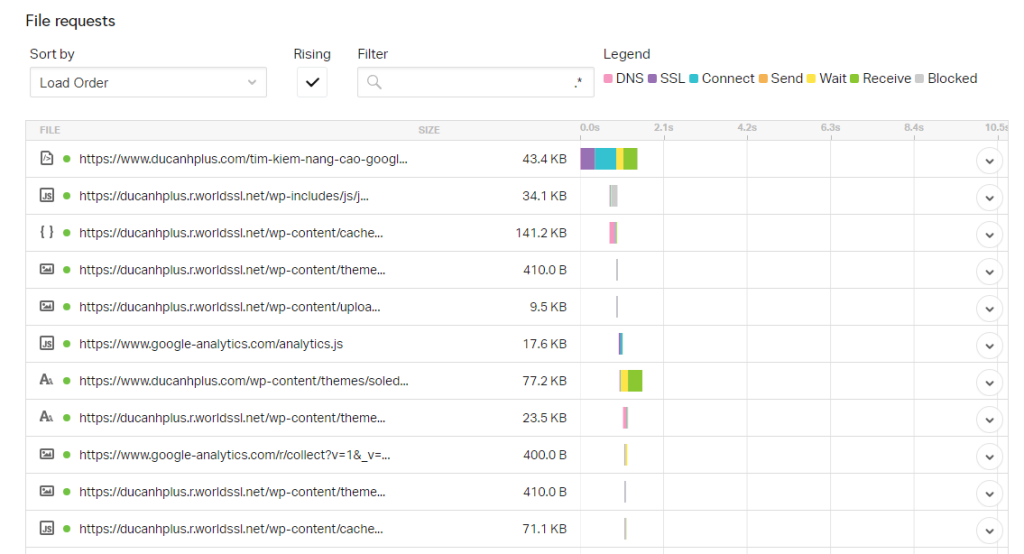The width and height of the screenshot is (1024, 554).
Task: Click the green Receive legend swatch
Action: [x=855, y=79]
